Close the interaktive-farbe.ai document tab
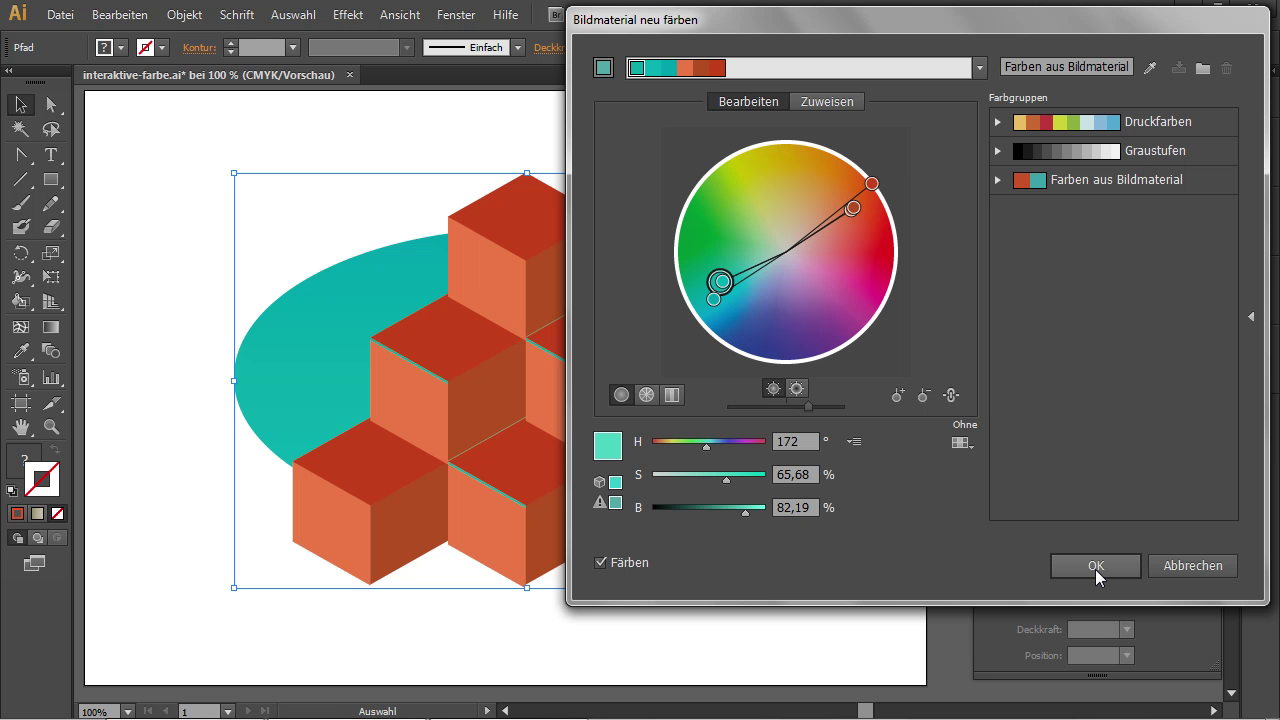 350,75
